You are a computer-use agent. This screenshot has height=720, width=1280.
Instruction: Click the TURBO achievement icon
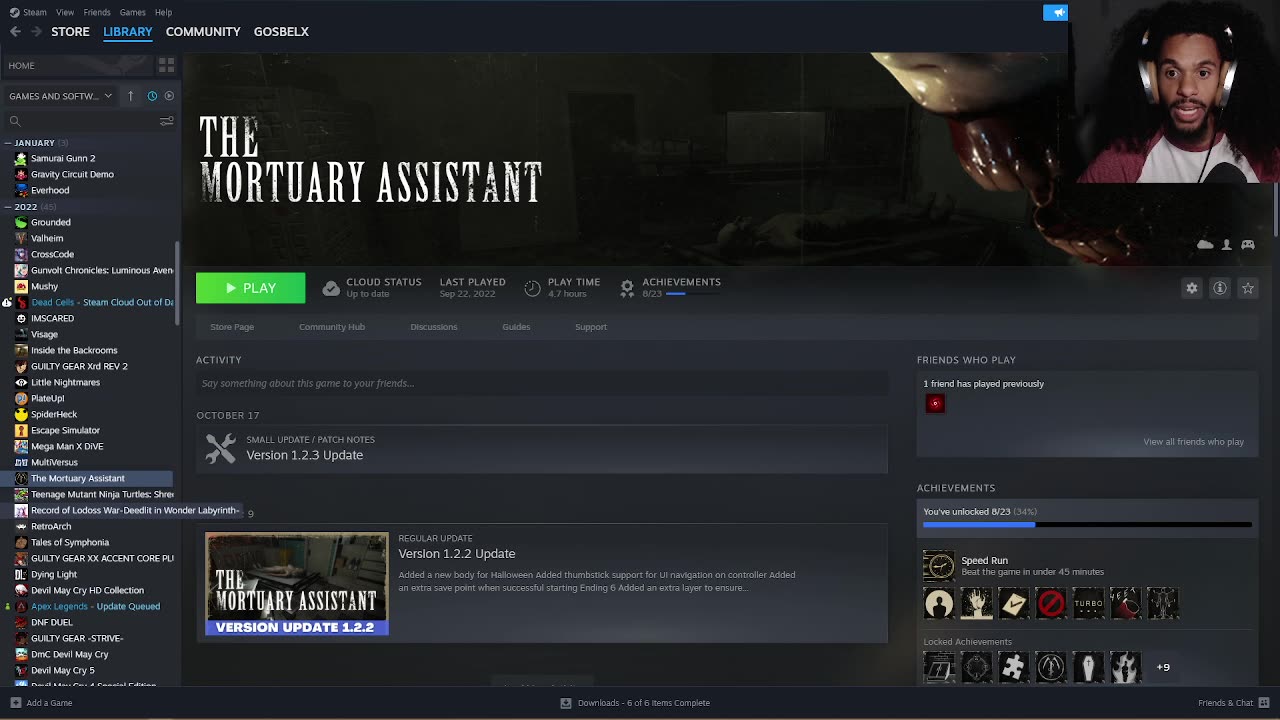tap(1088, 604)
